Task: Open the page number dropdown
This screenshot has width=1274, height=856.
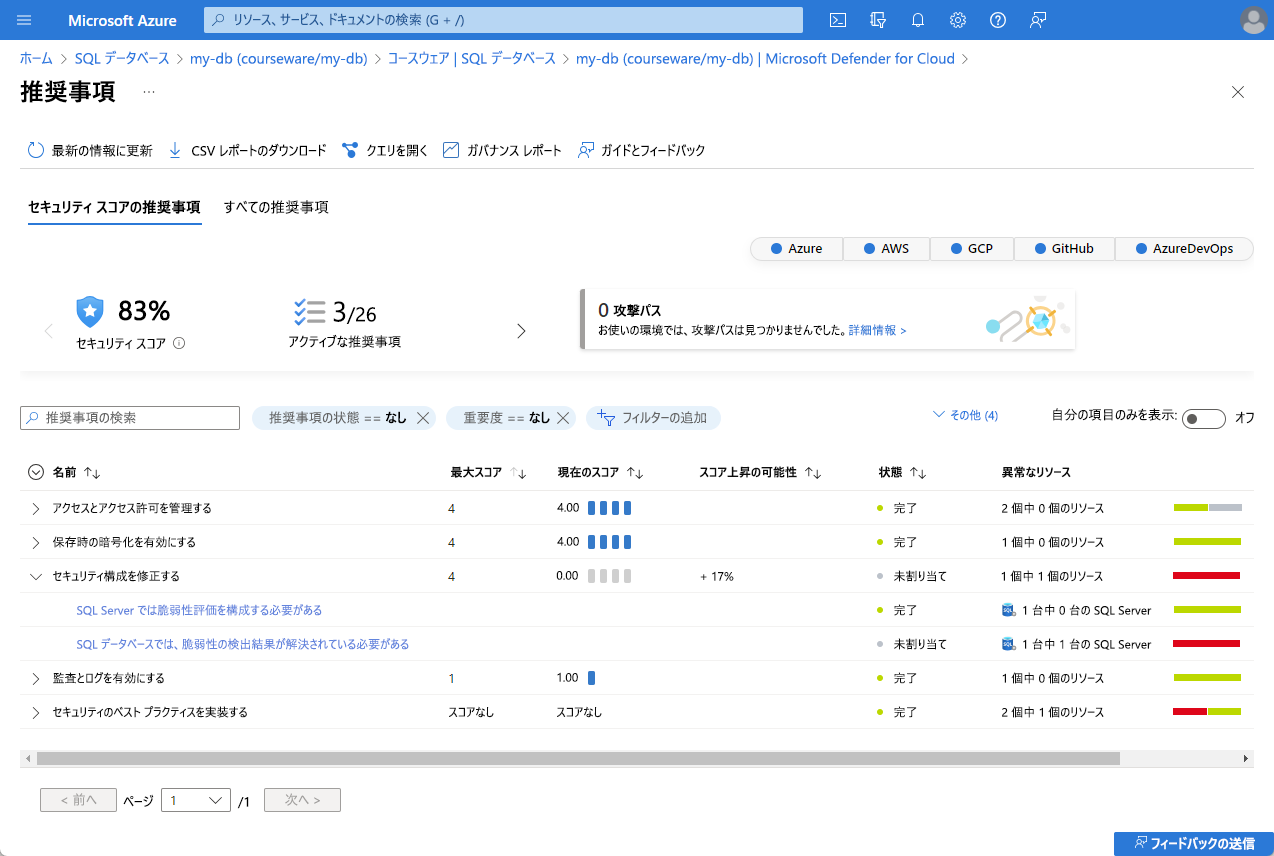Action: tap(196, 800)
